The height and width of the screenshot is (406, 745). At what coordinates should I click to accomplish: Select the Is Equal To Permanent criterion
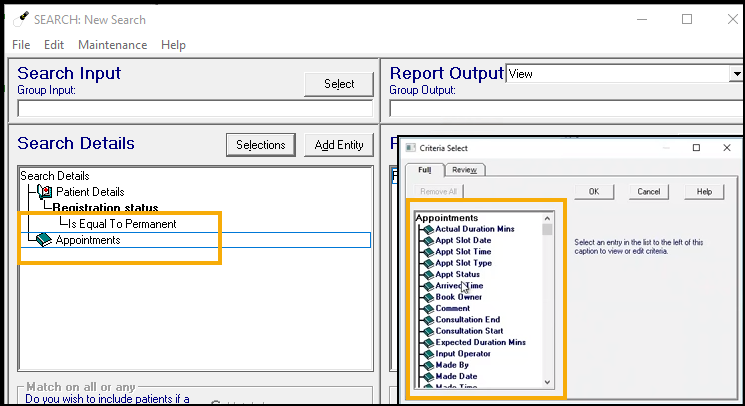(x=122, y=224)
